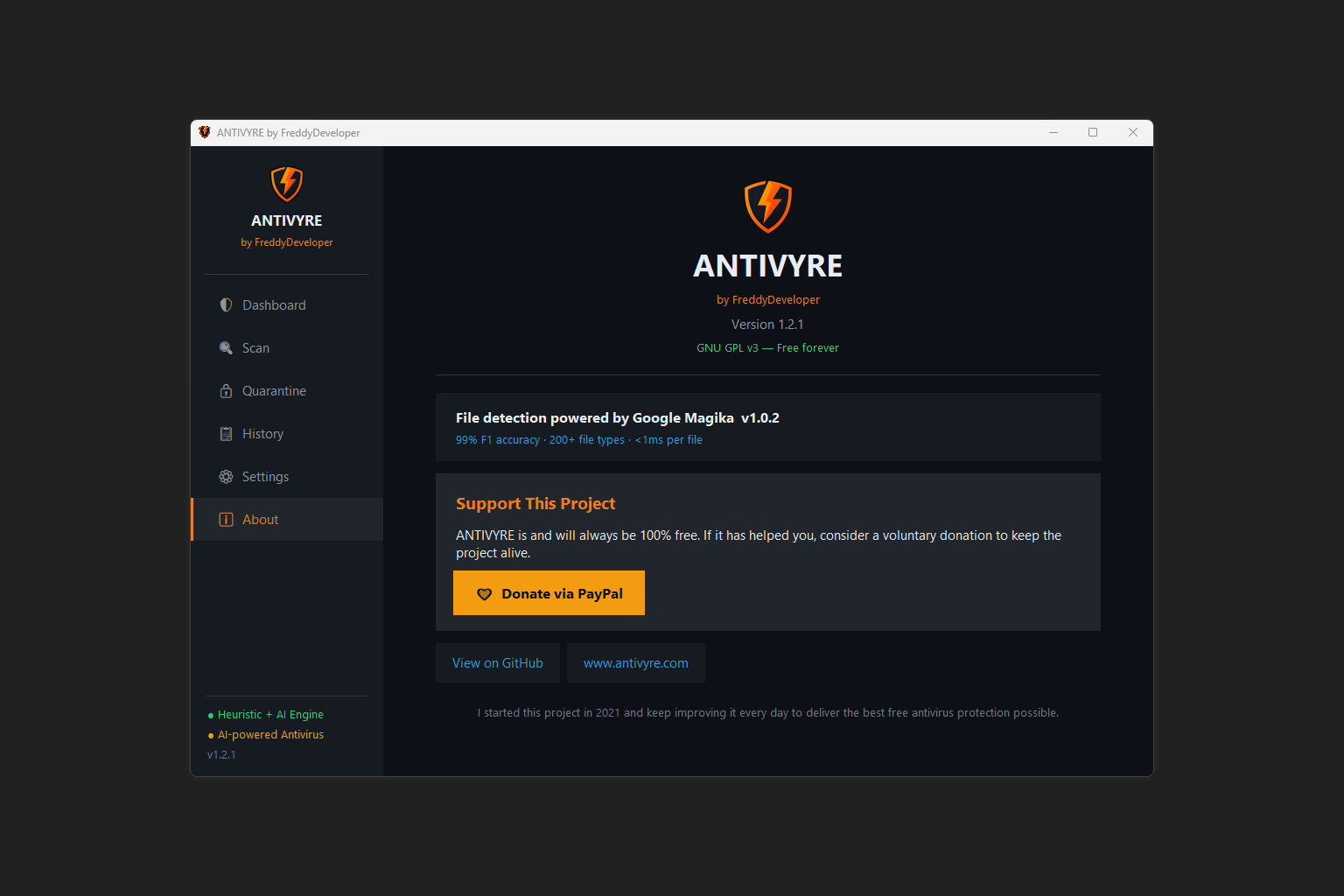Image resolution: width=1344 pixels, height=896 pixels.
Task: Click the ANTIVYRE shield logo in the sidebar
Action: click(x=286, y=184)
